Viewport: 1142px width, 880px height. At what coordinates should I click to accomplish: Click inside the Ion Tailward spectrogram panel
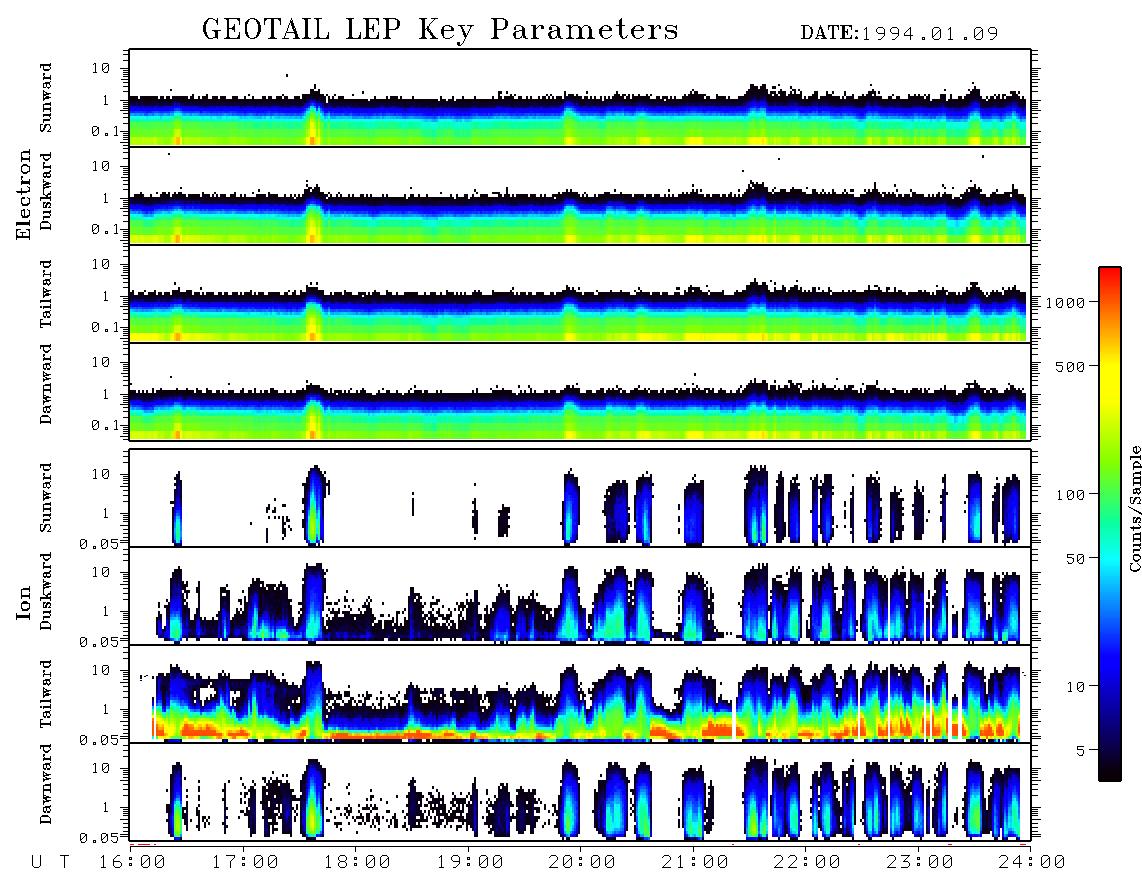click(x=580, y=694)
